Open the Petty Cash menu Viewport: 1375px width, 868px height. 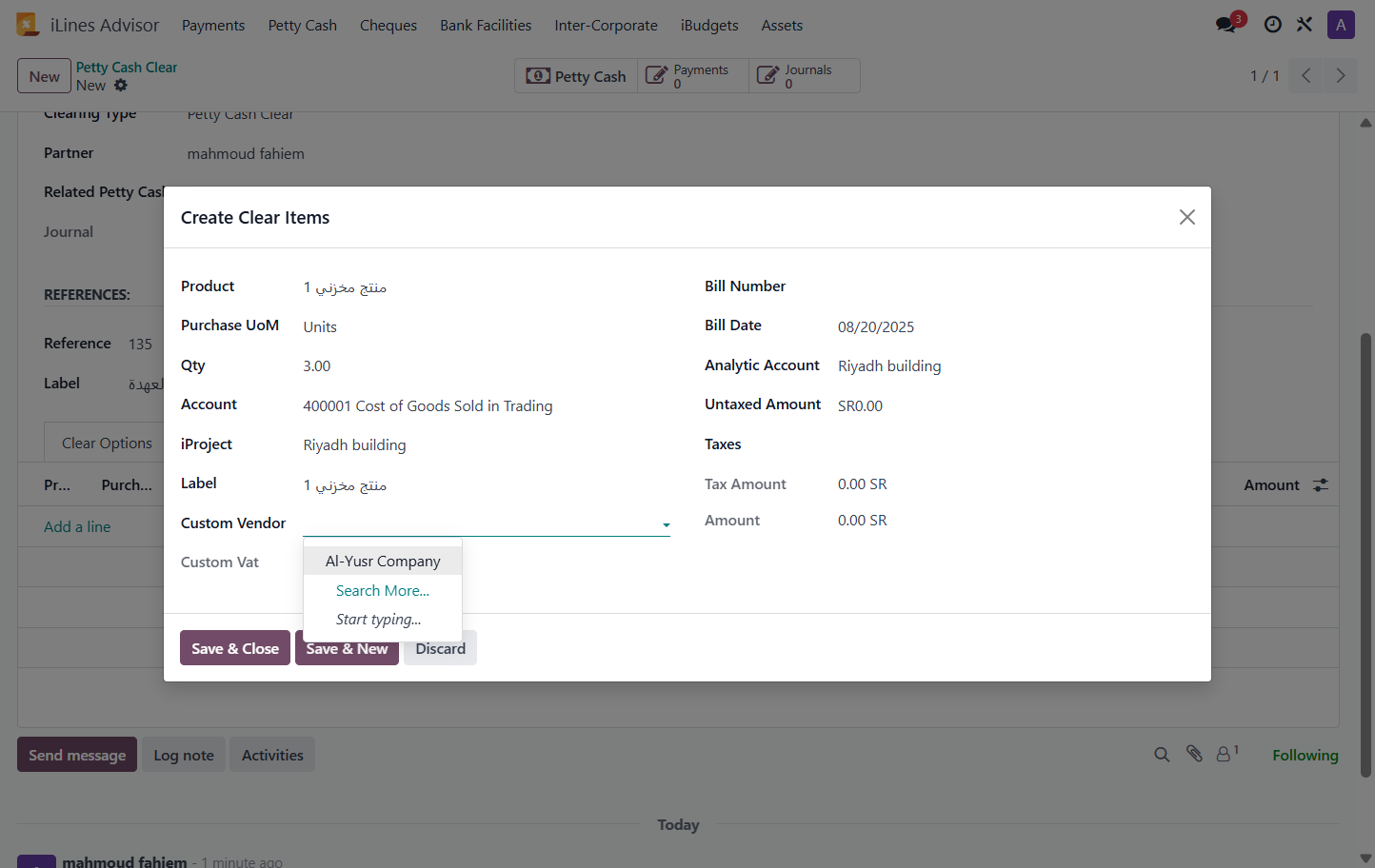pos(303,26)
